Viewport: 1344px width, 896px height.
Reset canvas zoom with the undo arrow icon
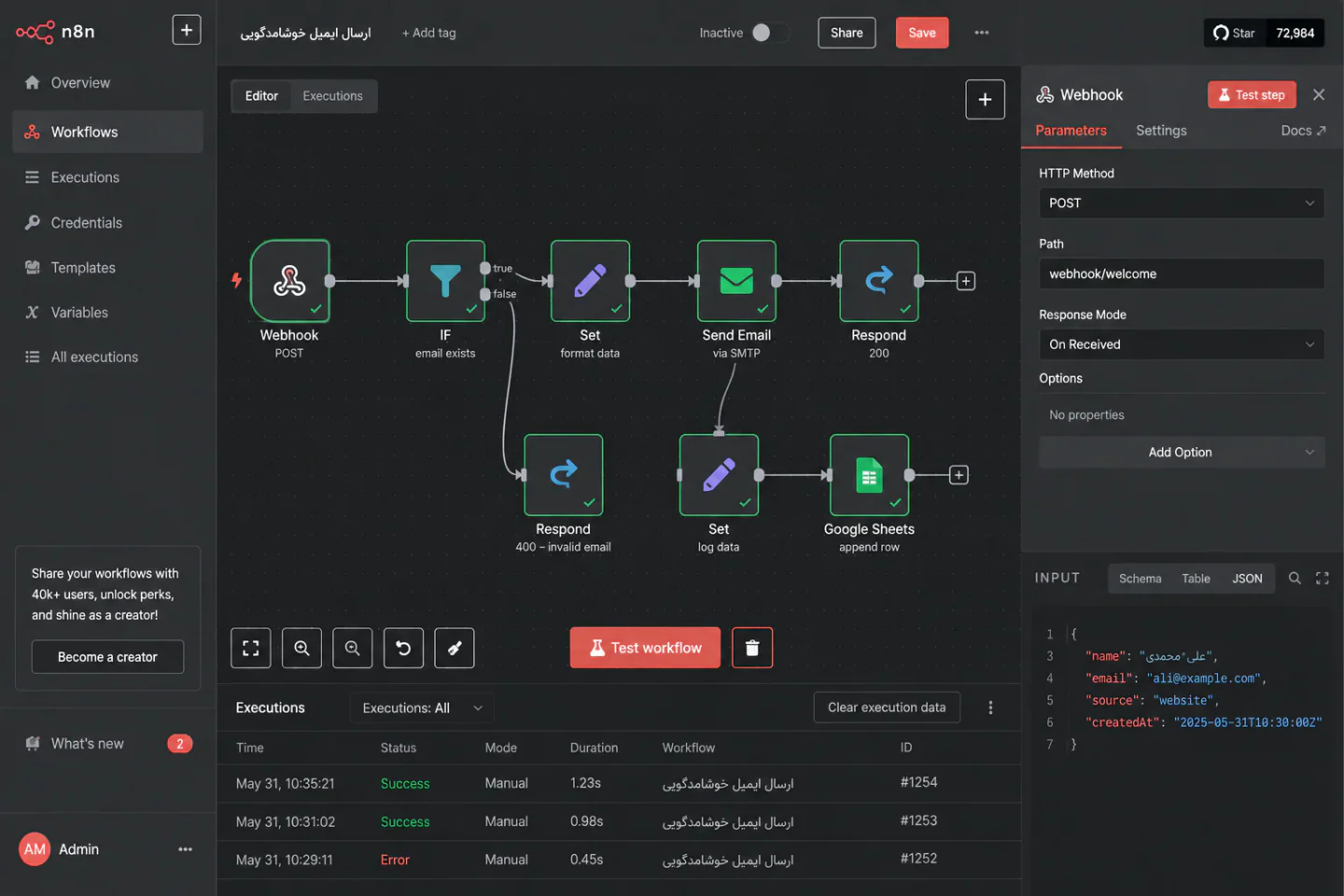click(x=403, y=648)
